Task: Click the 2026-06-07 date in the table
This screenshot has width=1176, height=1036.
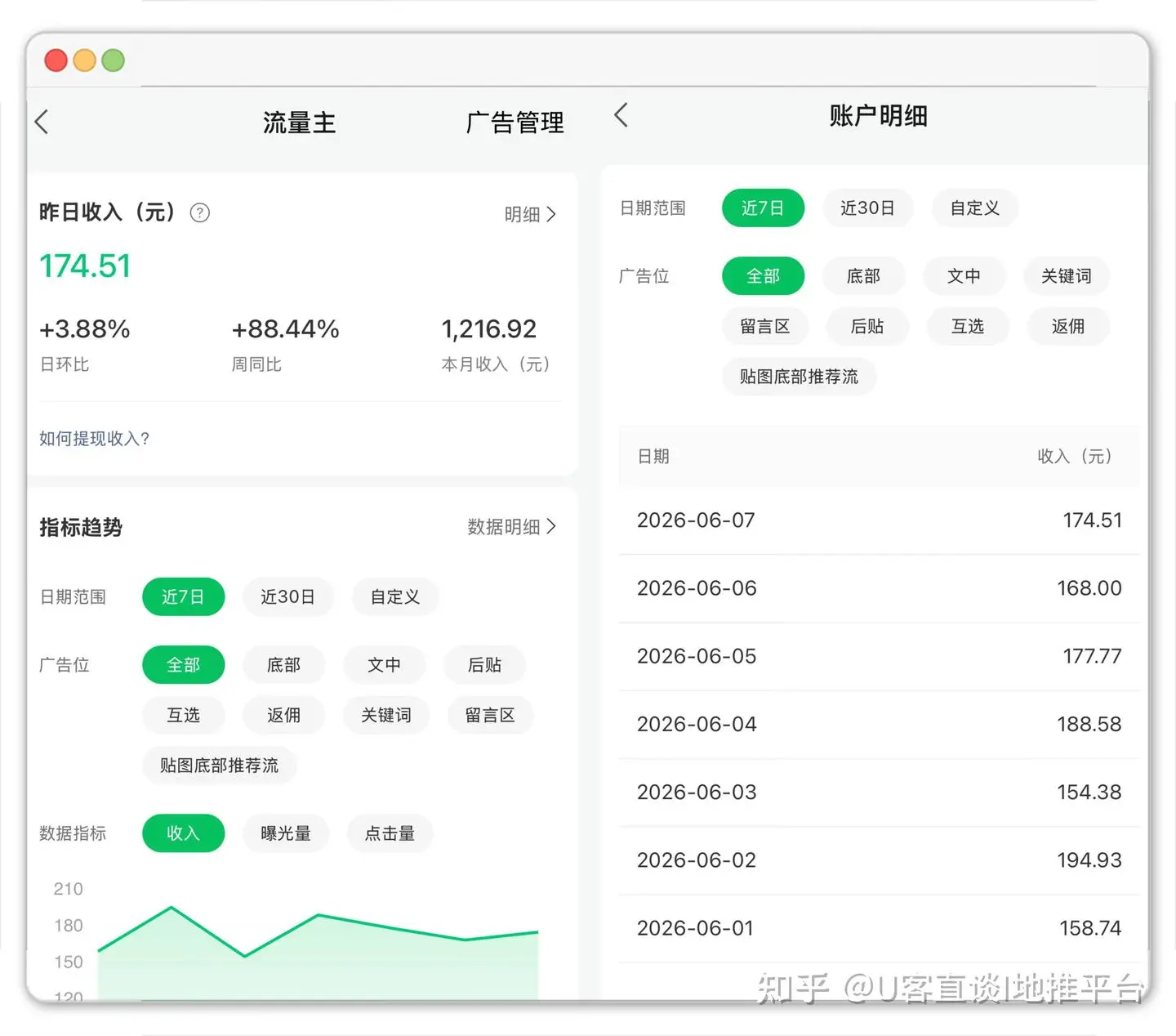Action: tap(696, 520)
